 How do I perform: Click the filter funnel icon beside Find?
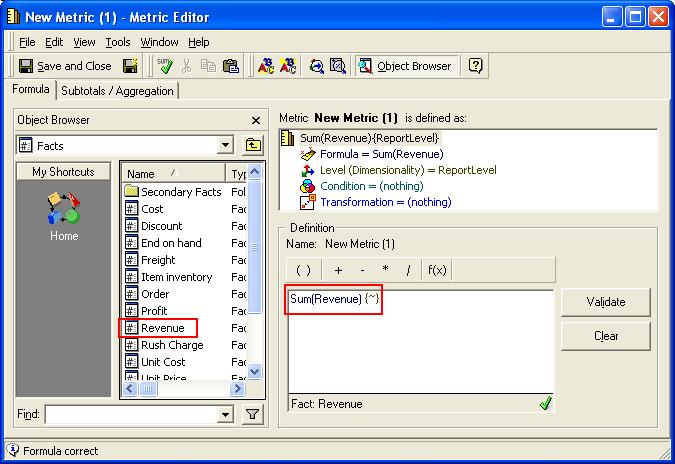[253, 414]
